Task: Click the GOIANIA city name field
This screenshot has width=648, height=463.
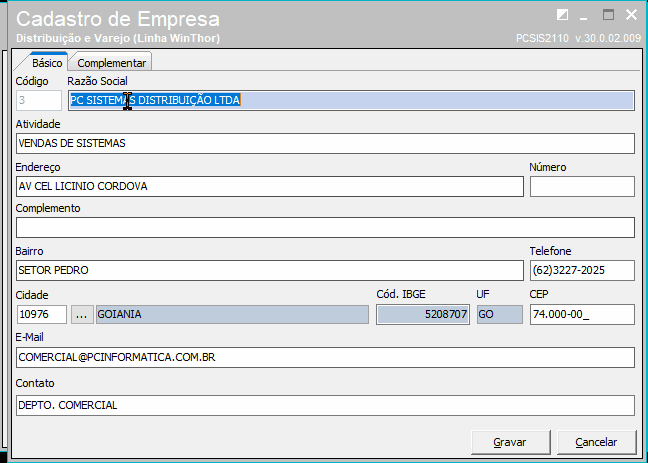Action: point(232,315)
